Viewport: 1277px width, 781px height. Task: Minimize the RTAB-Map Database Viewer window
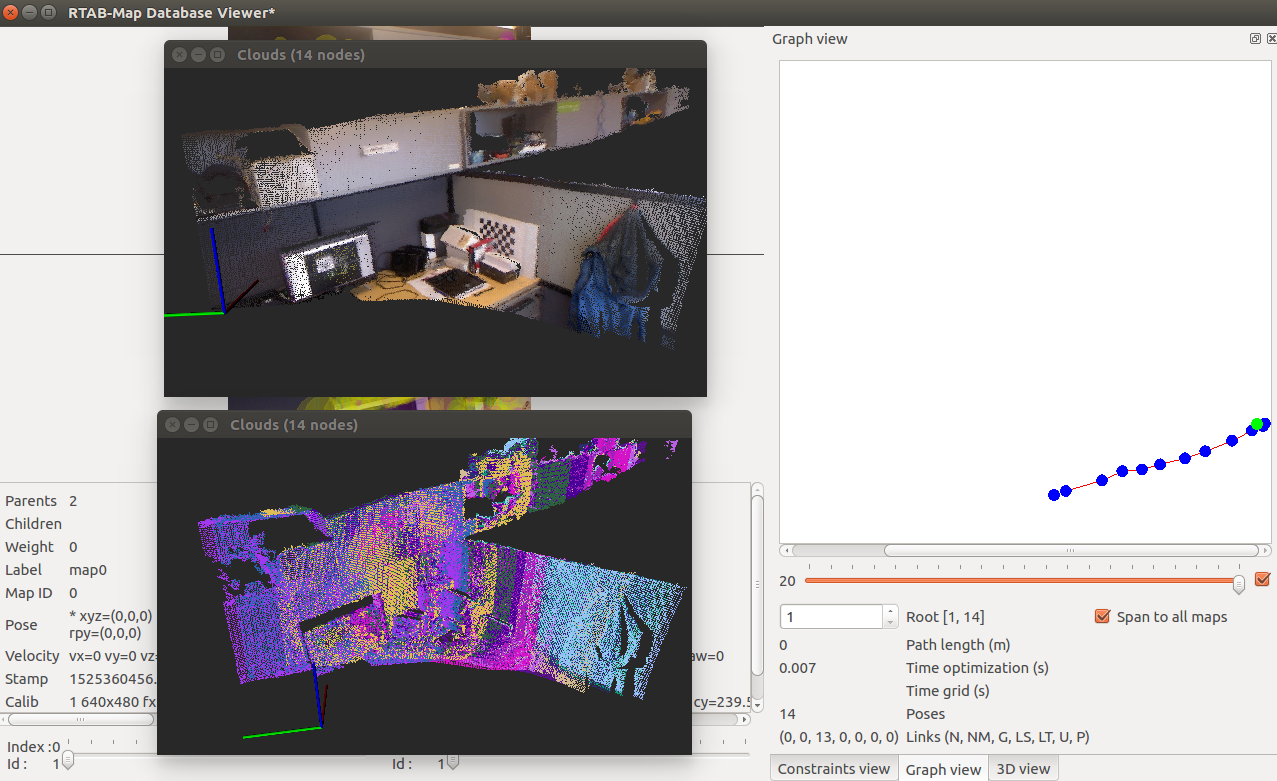[30, 12]
